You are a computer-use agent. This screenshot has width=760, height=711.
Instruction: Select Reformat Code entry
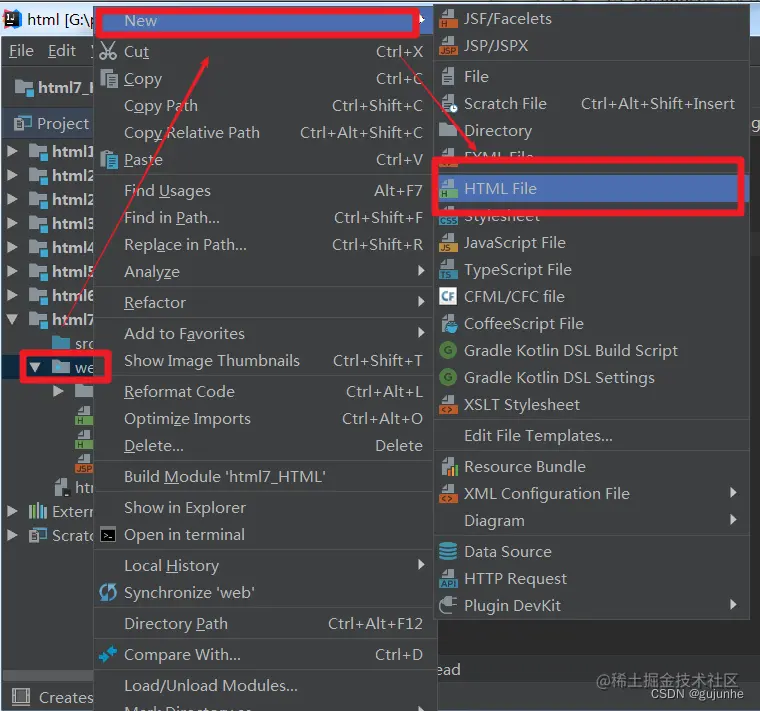pos(262,392)
